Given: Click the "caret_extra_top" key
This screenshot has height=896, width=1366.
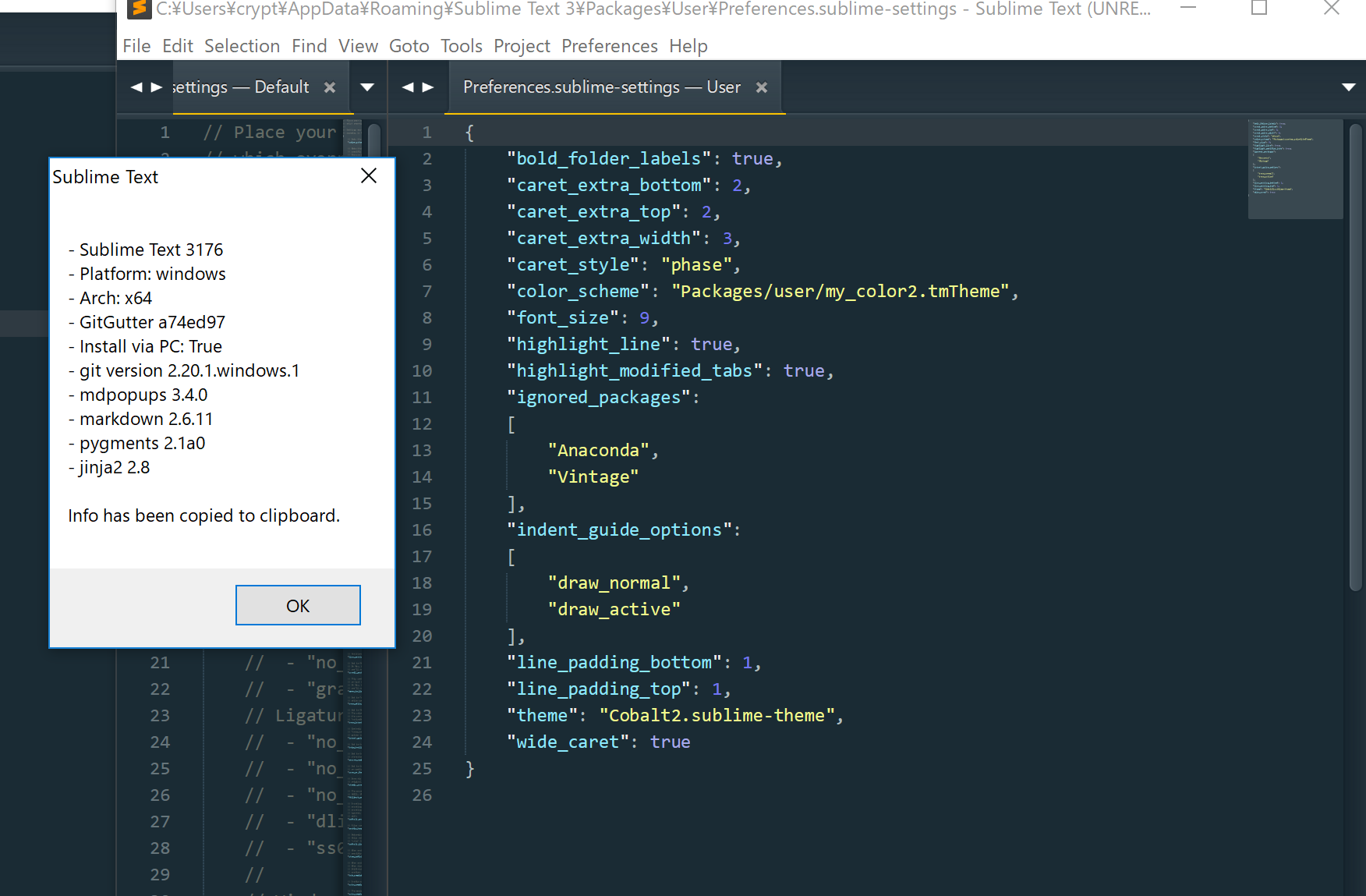Looking at the screenshot, I should click(593, 211).
